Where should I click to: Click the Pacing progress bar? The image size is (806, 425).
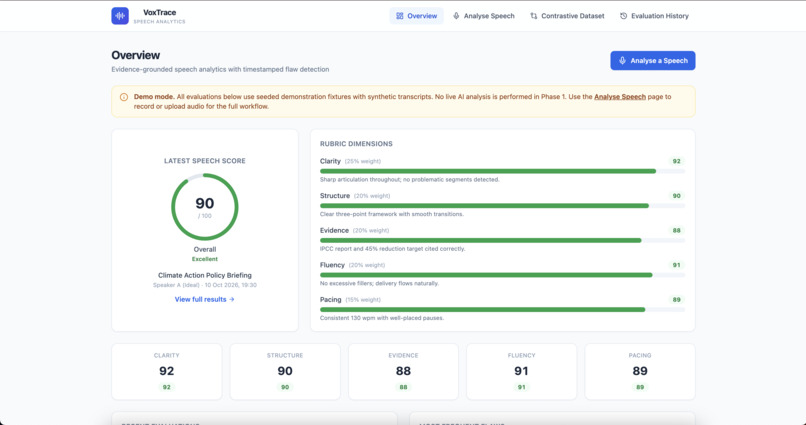tap(502, 309)
